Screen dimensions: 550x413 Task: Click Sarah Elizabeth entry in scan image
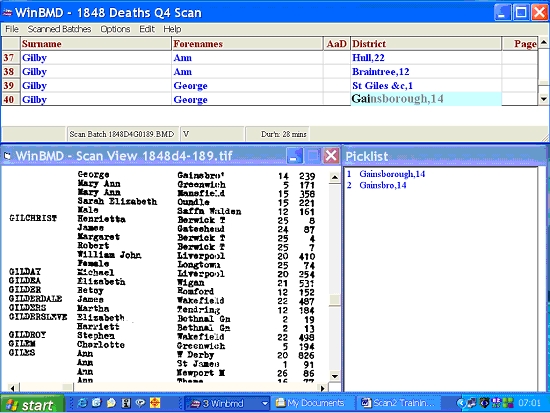117,201
